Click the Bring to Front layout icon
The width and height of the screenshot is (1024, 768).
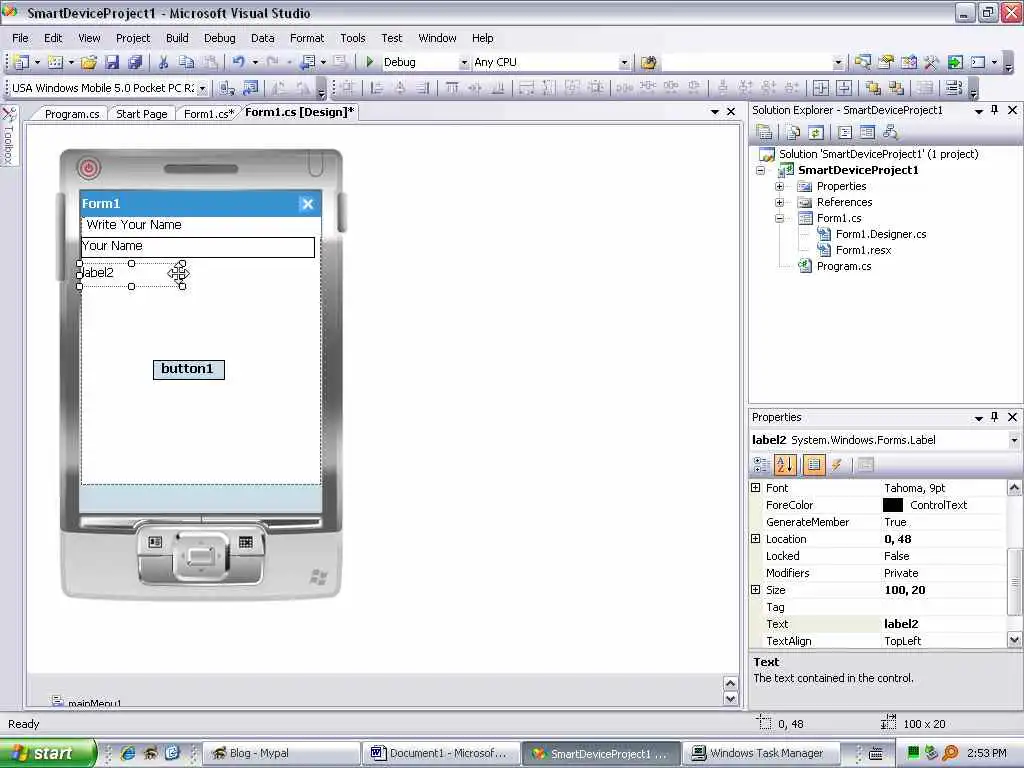coord(872,88)
